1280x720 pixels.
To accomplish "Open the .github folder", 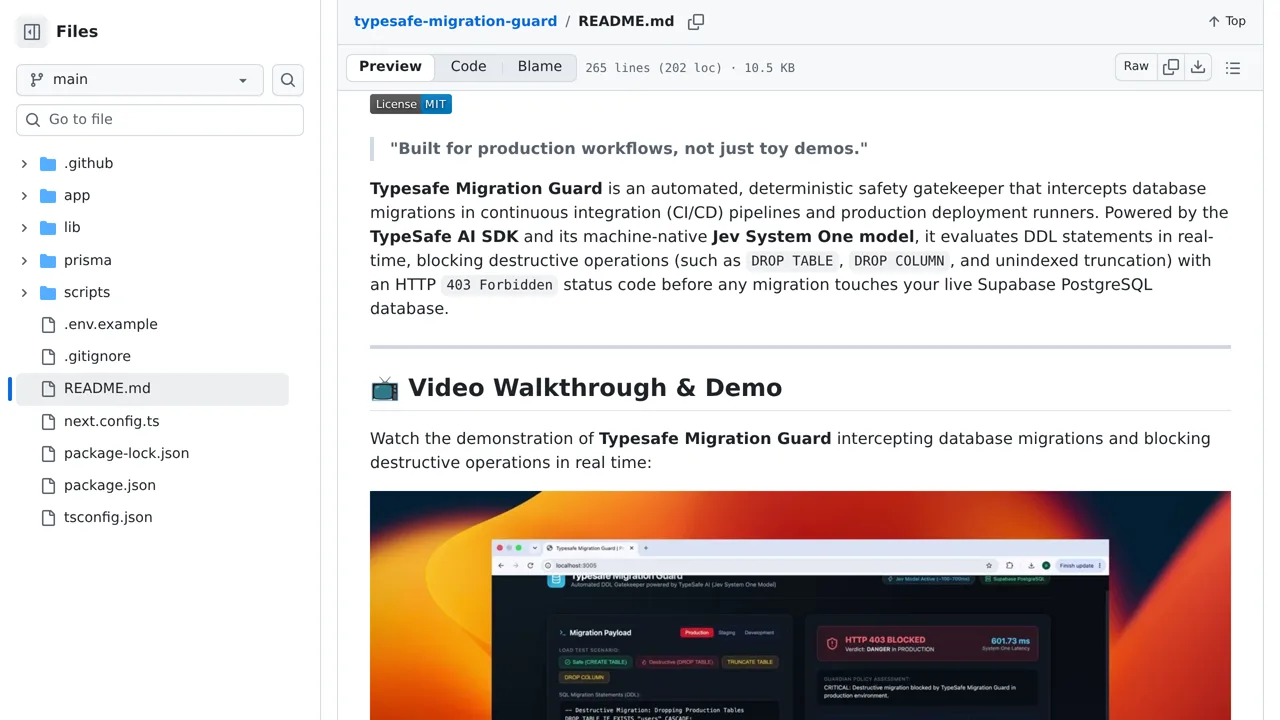I will pos(88,163).
